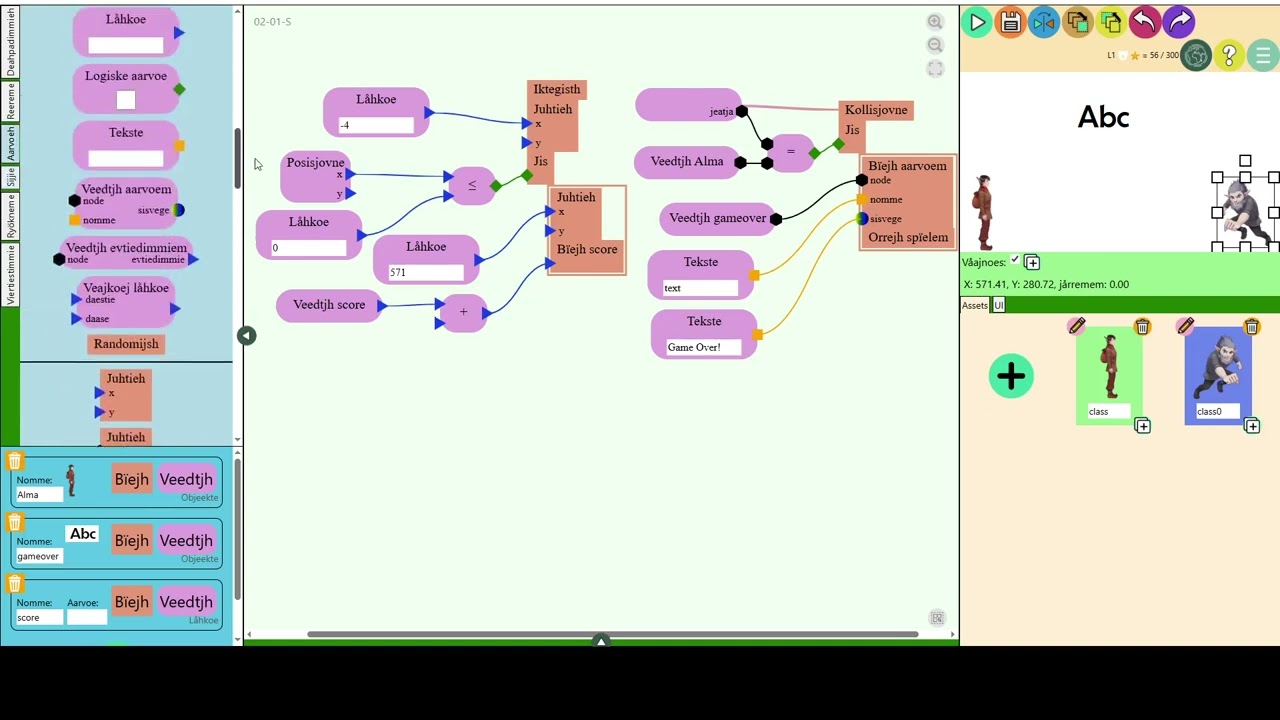This screenshot has height=720, width=1280.
Task: Run the project with the play button
Action: tap(977, 22)
